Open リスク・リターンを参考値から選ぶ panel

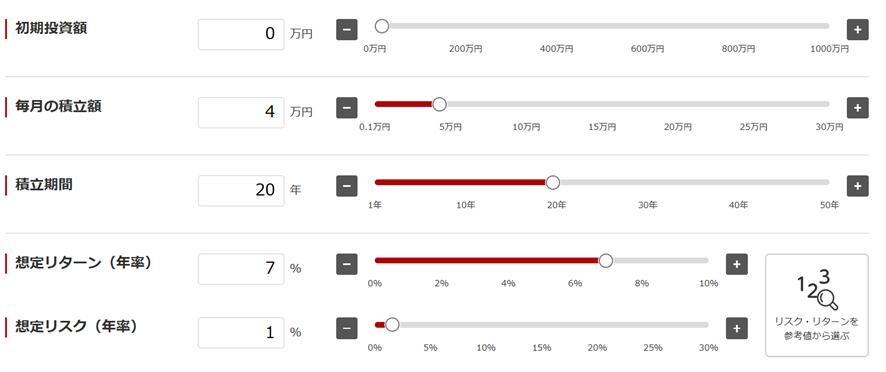pyautogui.click(x=816, y=305)
